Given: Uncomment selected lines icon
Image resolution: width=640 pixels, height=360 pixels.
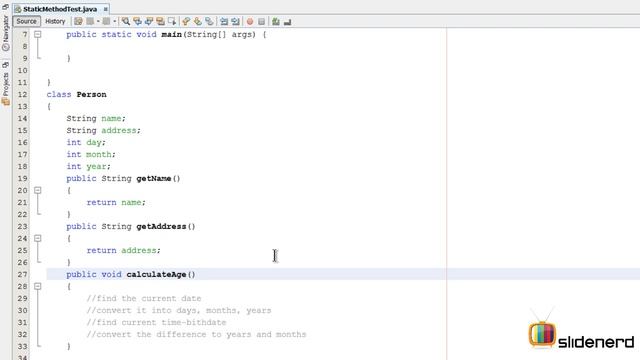Looking at the screenshot, I should click(x=287, y=21).
